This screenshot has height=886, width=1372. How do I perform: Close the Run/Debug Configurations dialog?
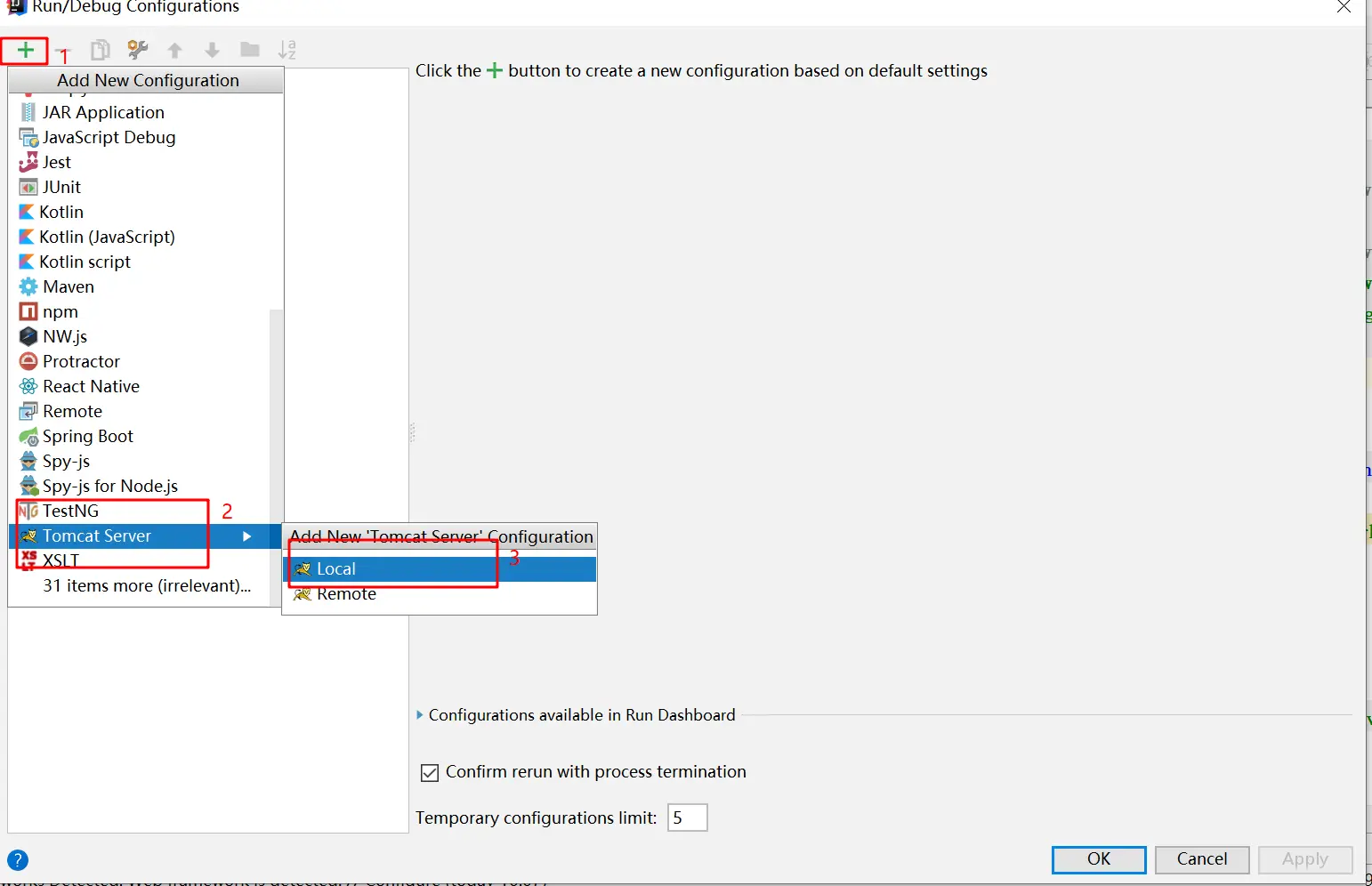(x=1344, y=7)
